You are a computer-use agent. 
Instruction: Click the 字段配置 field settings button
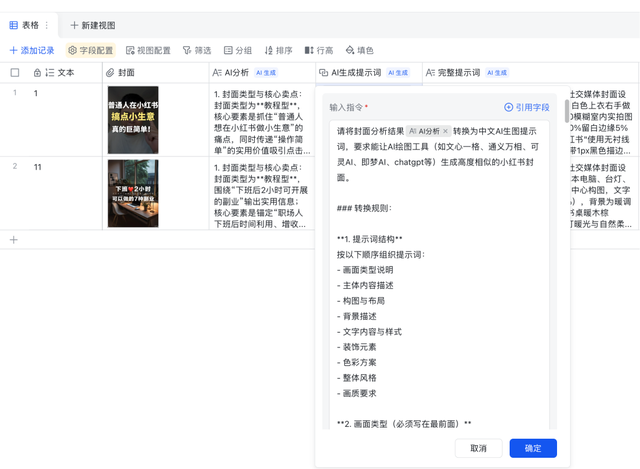pyautogui.click(x=91, y=50)
